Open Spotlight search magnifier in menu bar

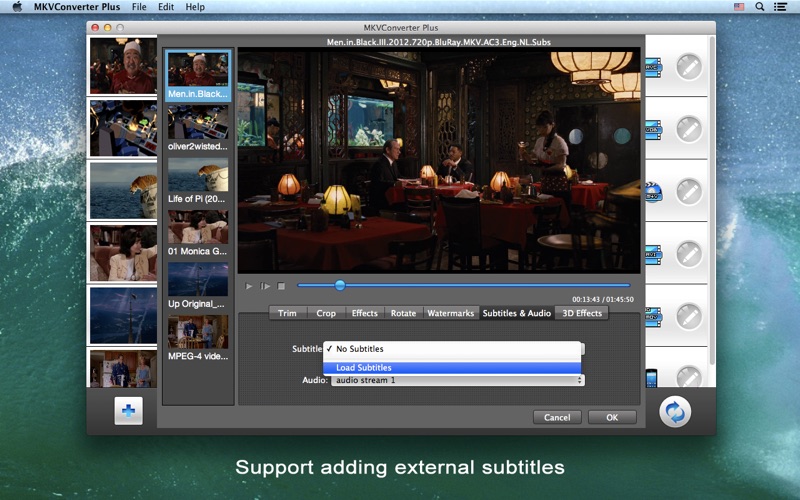760,7
